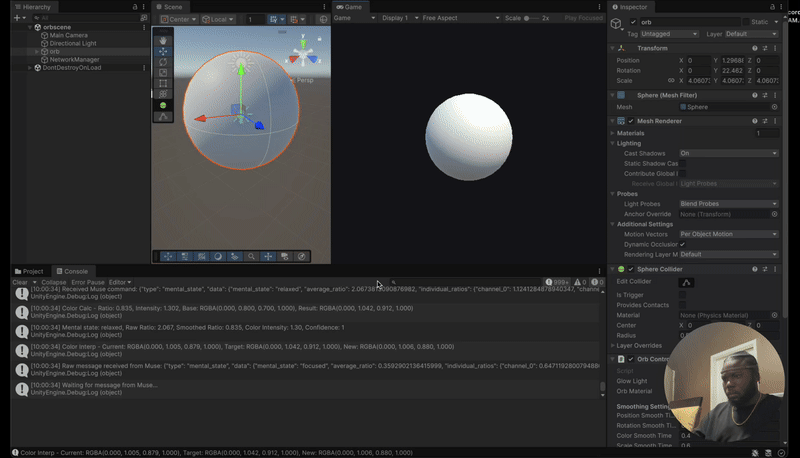Click the Hierarchy add (+) button

click(x=15, y=18)
